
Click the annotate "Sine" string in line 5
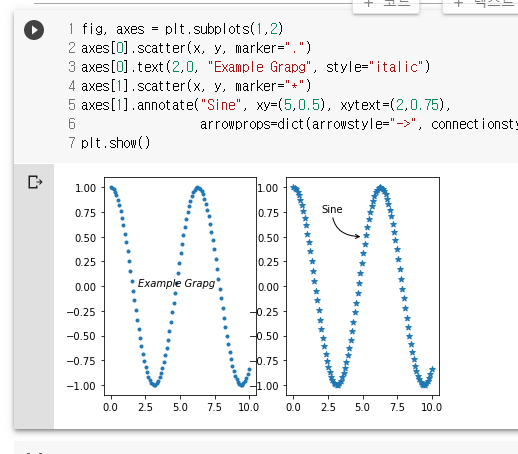(x=221, y=105)
